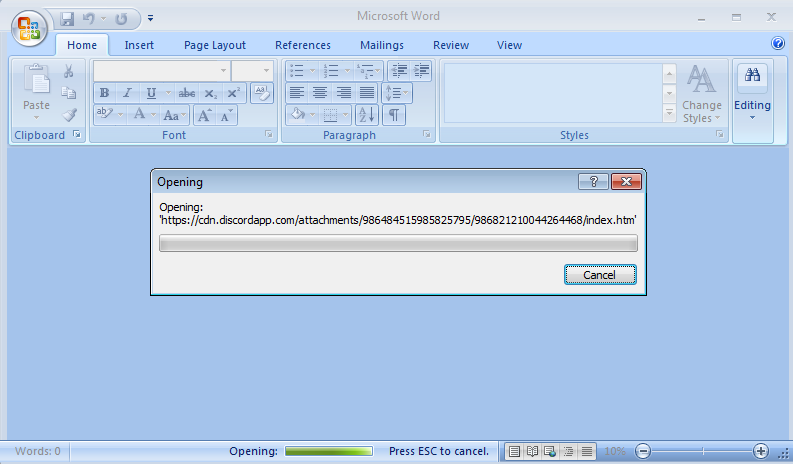Click Show/Hide paragraph marks icon
The width and height of the screenshot is (793, 464).
tap(394, 115)
